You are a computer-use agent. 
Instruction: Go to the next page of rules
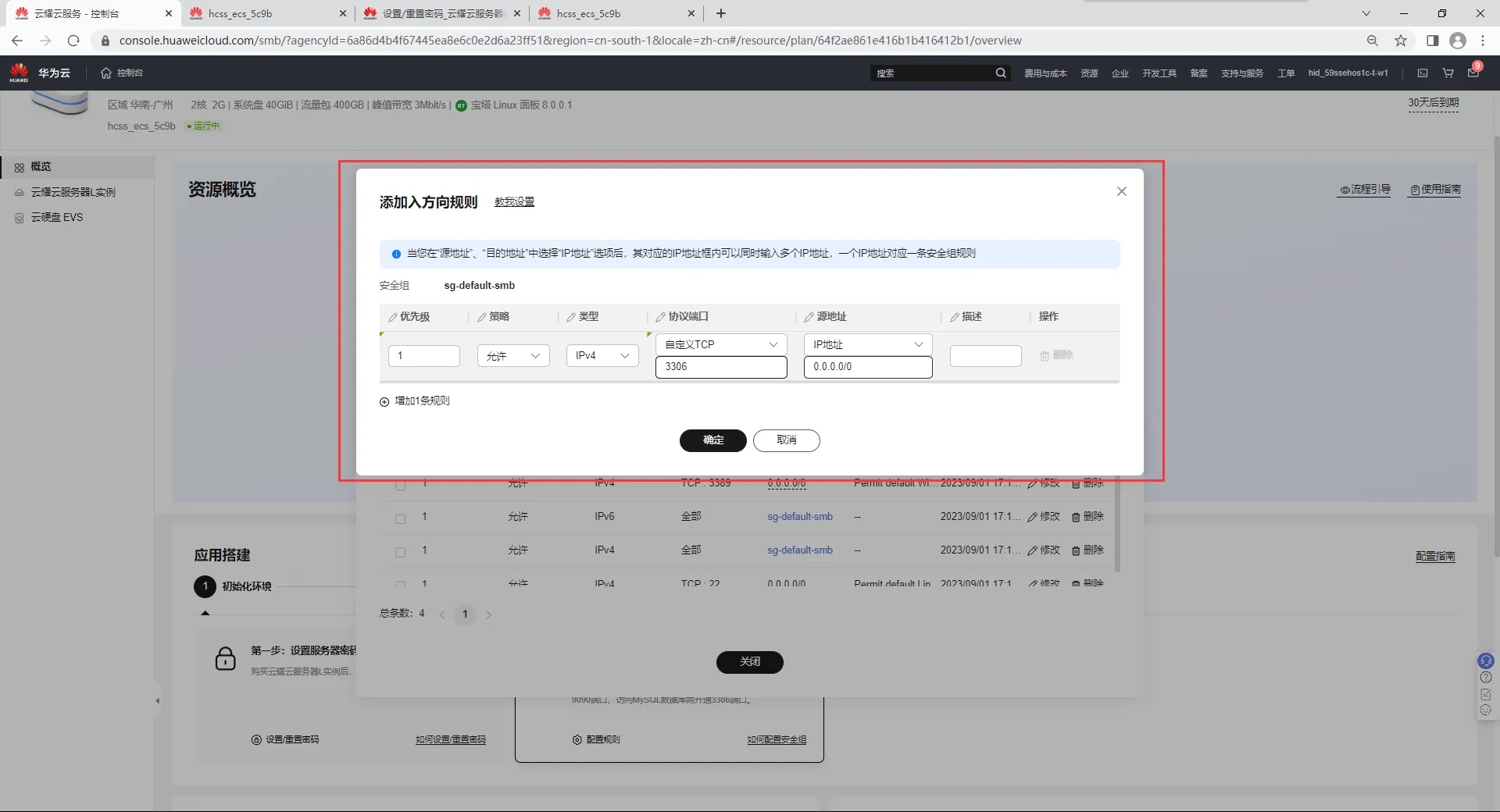pyautogui.click(x=488, y=614)
